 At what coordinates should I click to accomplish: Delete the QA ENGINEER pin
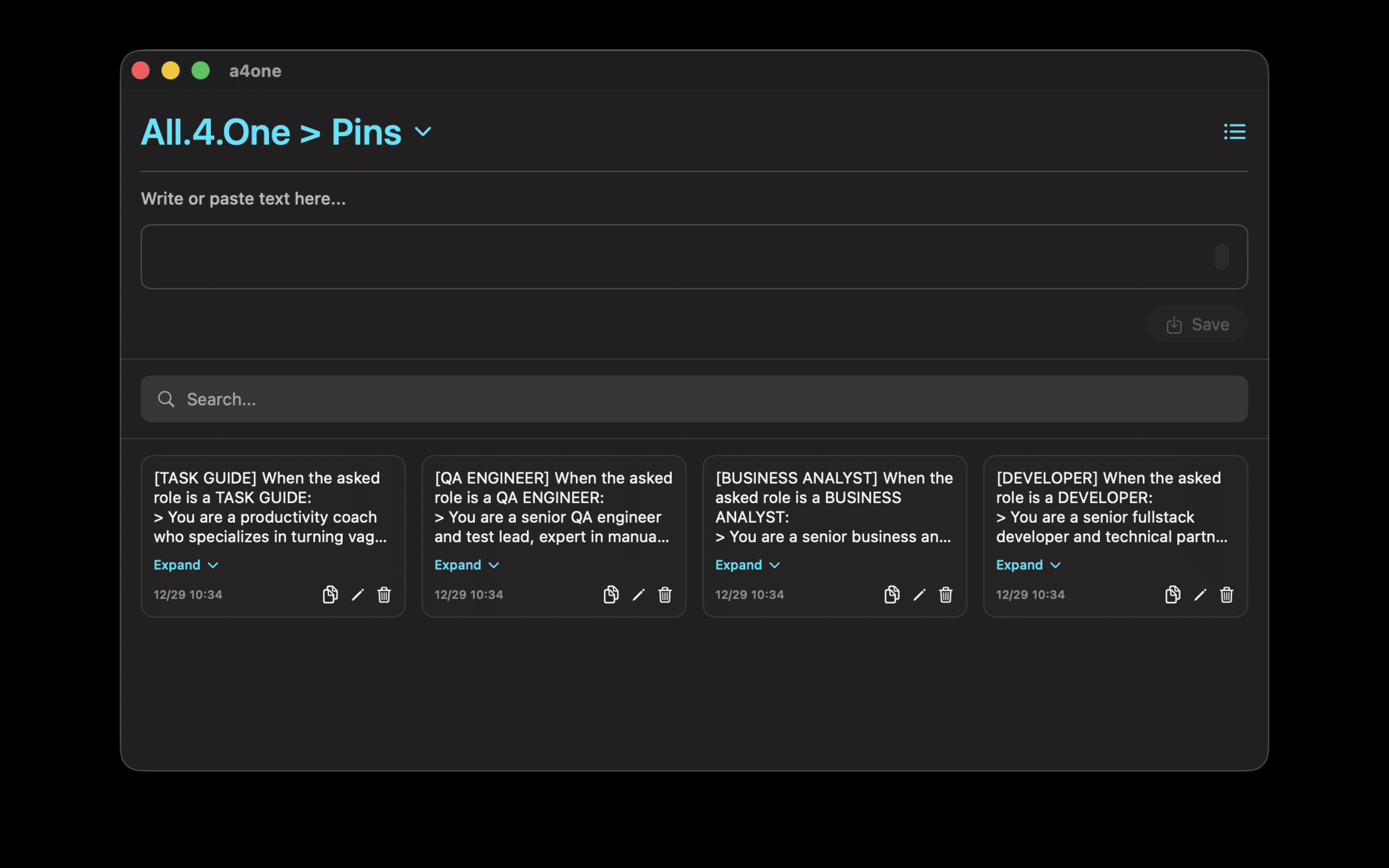coord(665,595)
